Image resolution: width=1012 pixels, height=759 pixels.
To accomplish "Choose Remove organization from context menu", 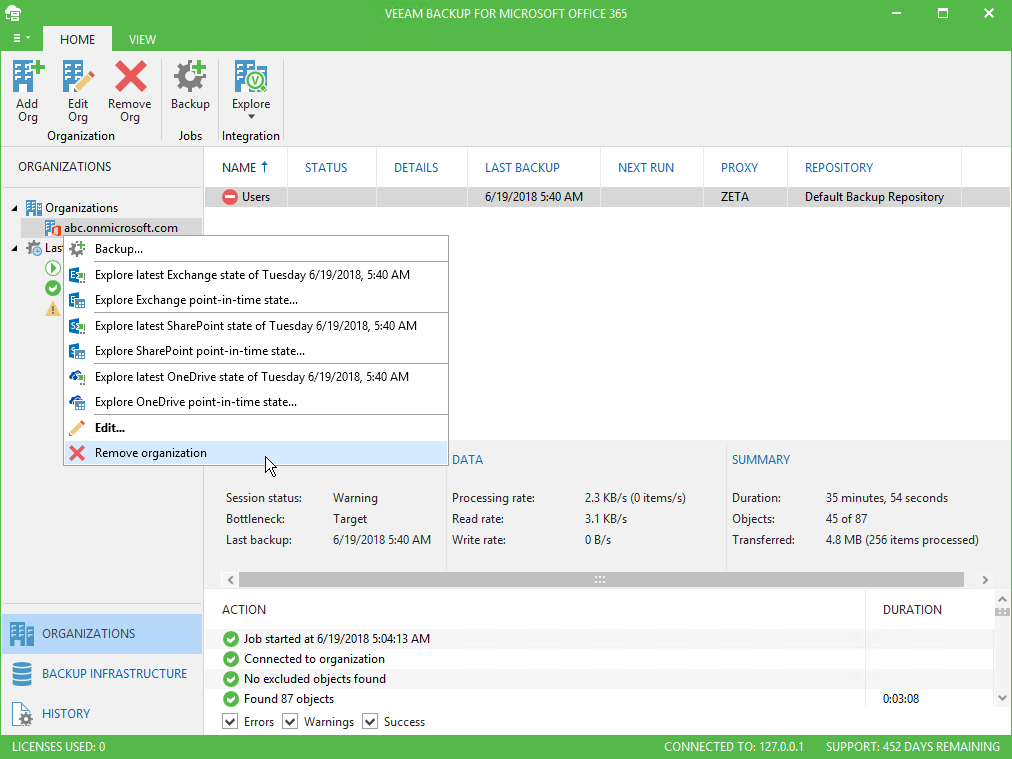I will 256,453.
